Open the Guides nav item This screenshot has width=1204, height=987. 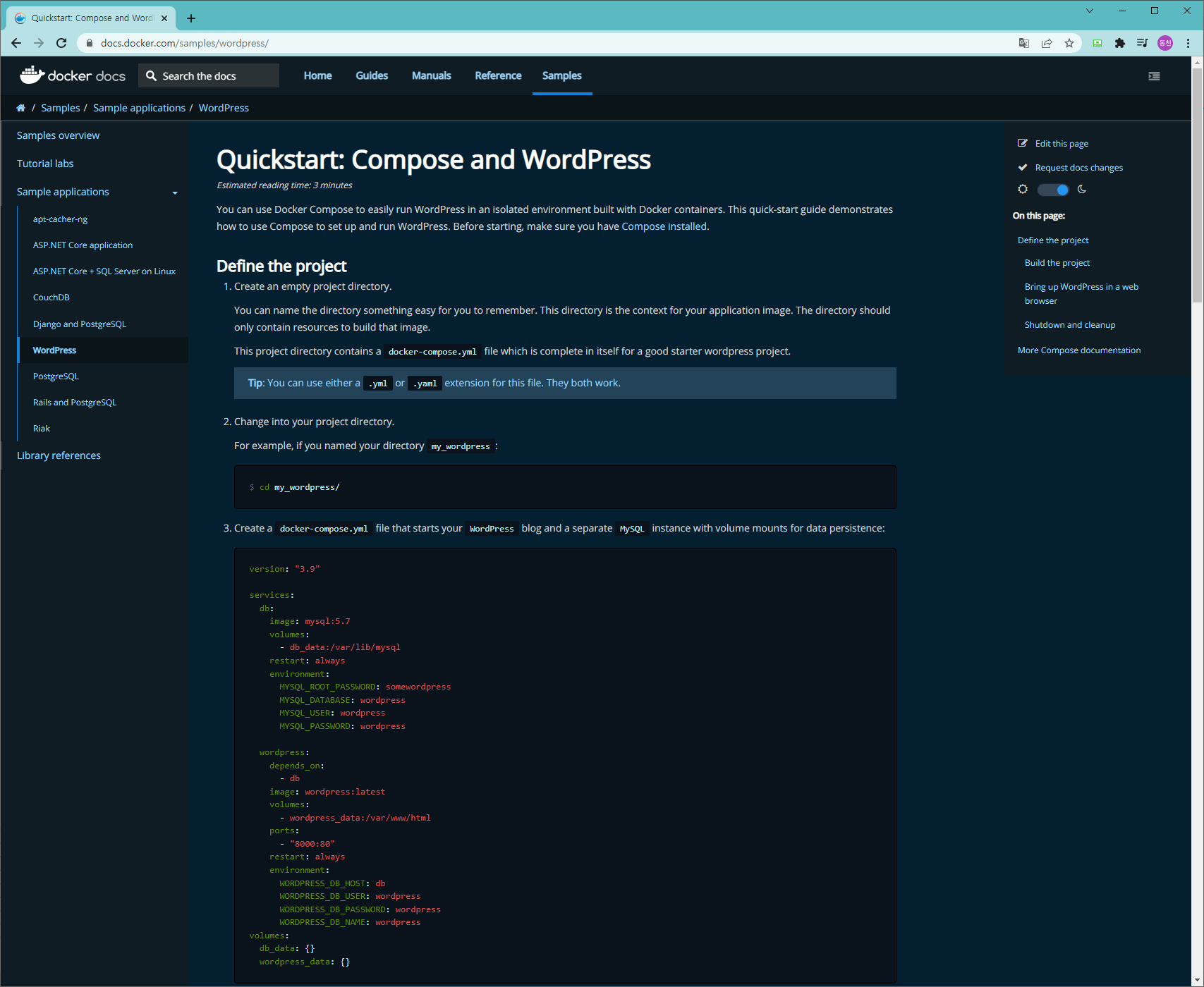coord(372,75)
